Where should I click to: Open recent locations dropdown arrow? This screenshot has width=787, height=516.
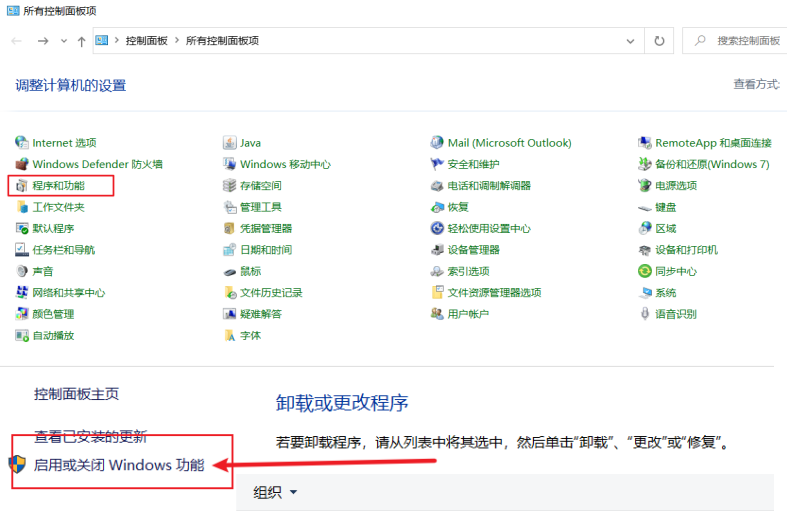tap(64, 41)
